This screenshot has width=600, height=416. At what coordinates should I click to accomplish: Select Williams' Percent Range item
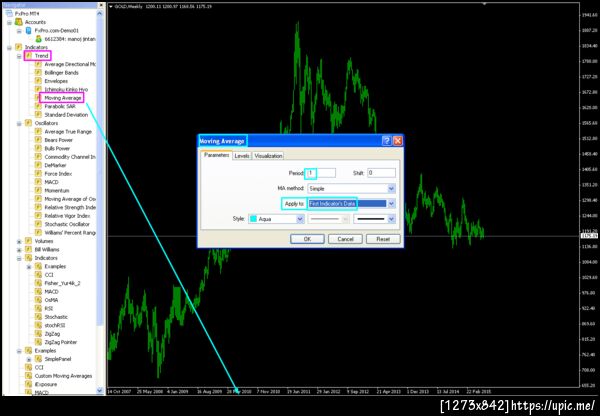click(70, 233)
